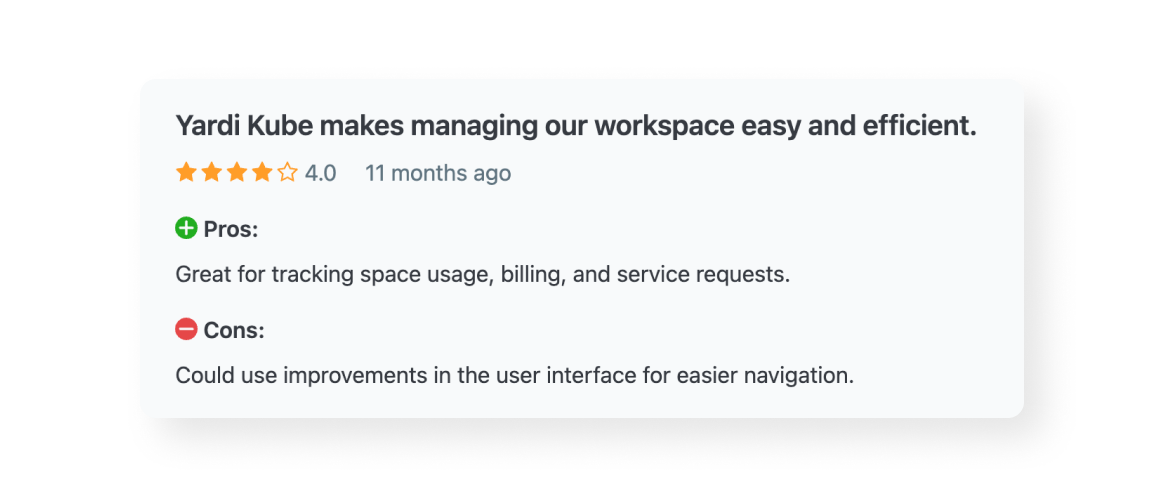The height and width of the screenshot is (497, 1164).
Task: Click the empty fifth rating star
Action: pyautogui.click(x=288, y=173)
